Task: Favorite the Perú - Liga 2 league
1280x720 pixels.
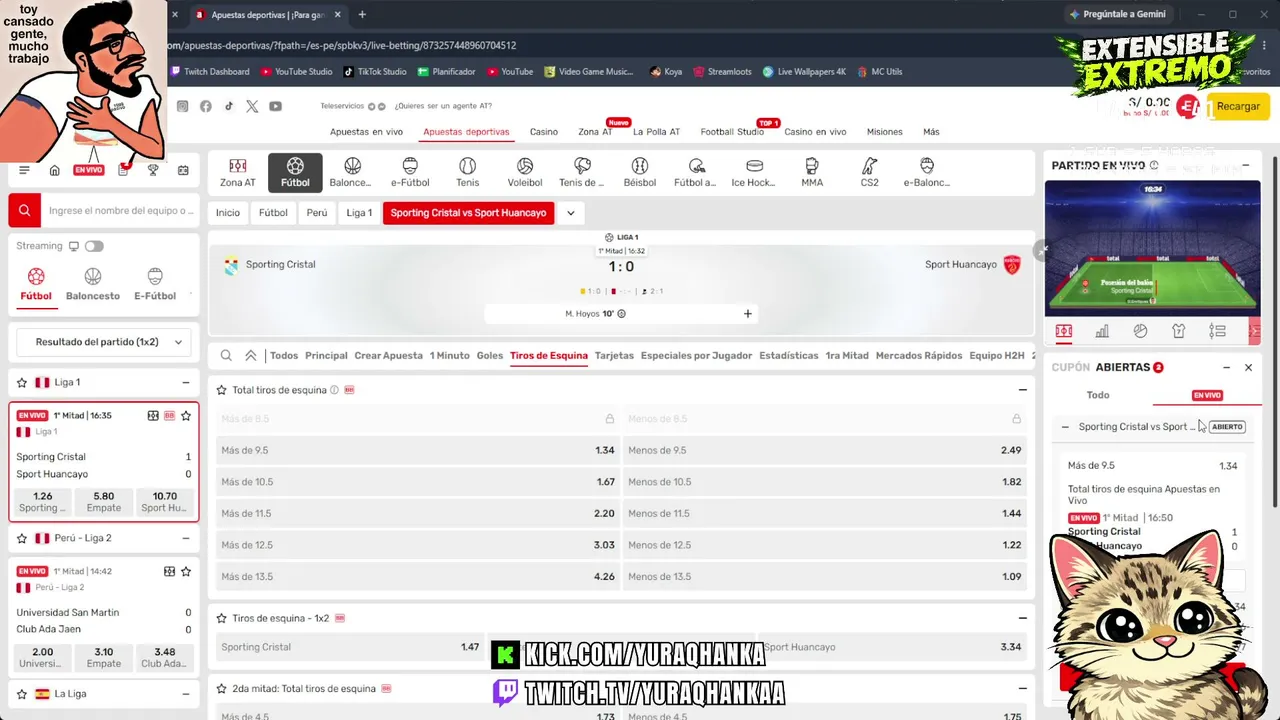Action: coord(22,538)
